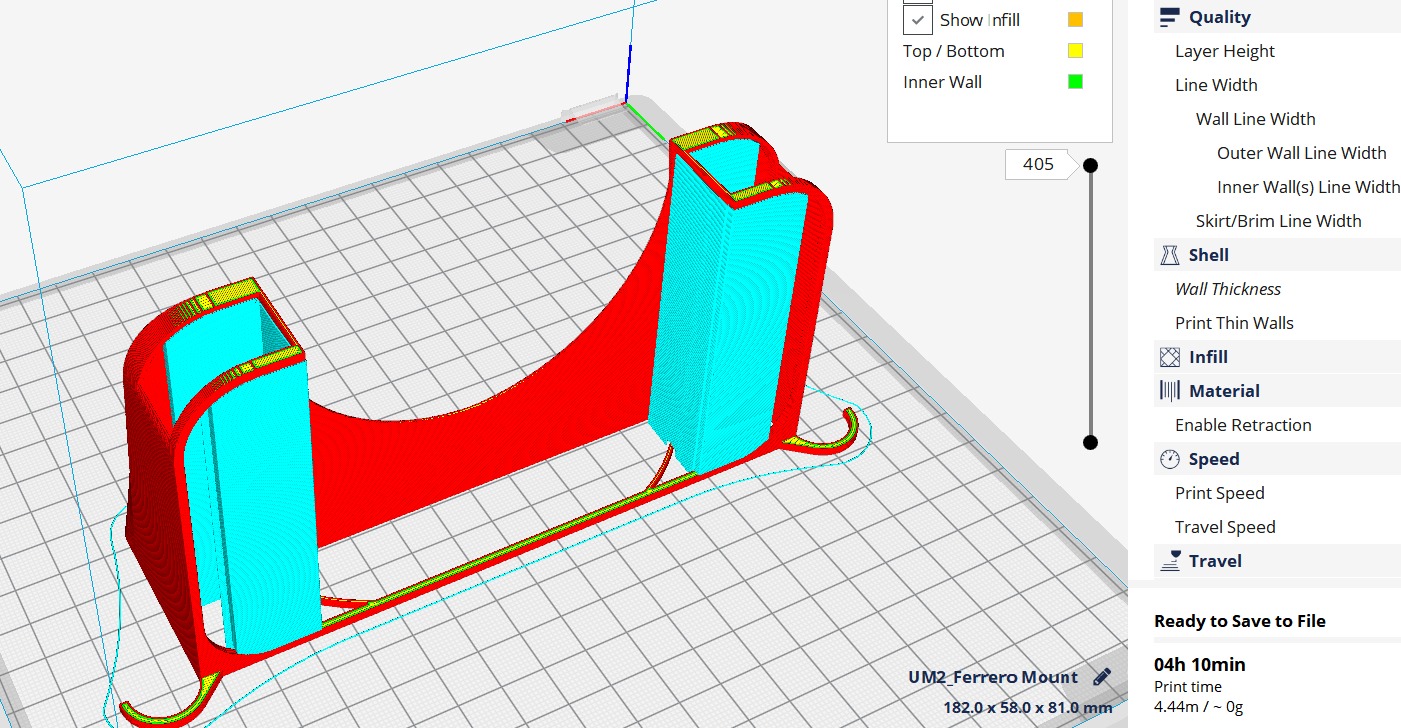Collapse the Speed settings section
Screen dimensions: 1401x728
(x=1277, y=459)
